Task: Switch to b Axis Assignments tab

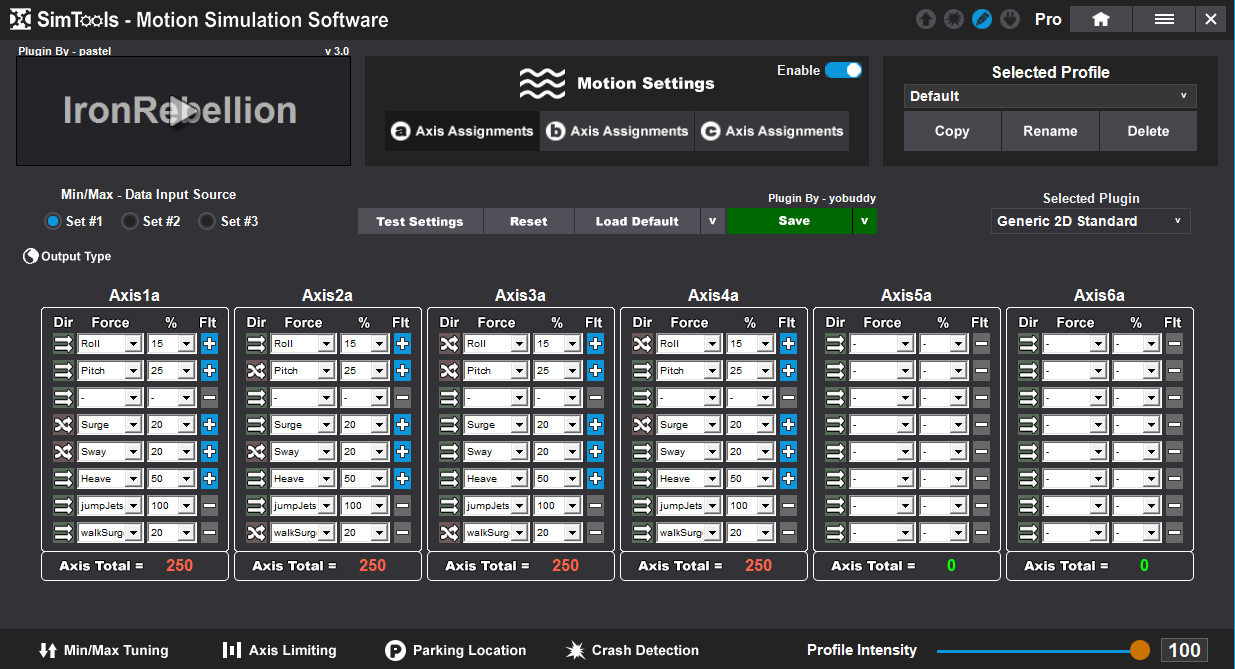Action: tap(618, 131)
